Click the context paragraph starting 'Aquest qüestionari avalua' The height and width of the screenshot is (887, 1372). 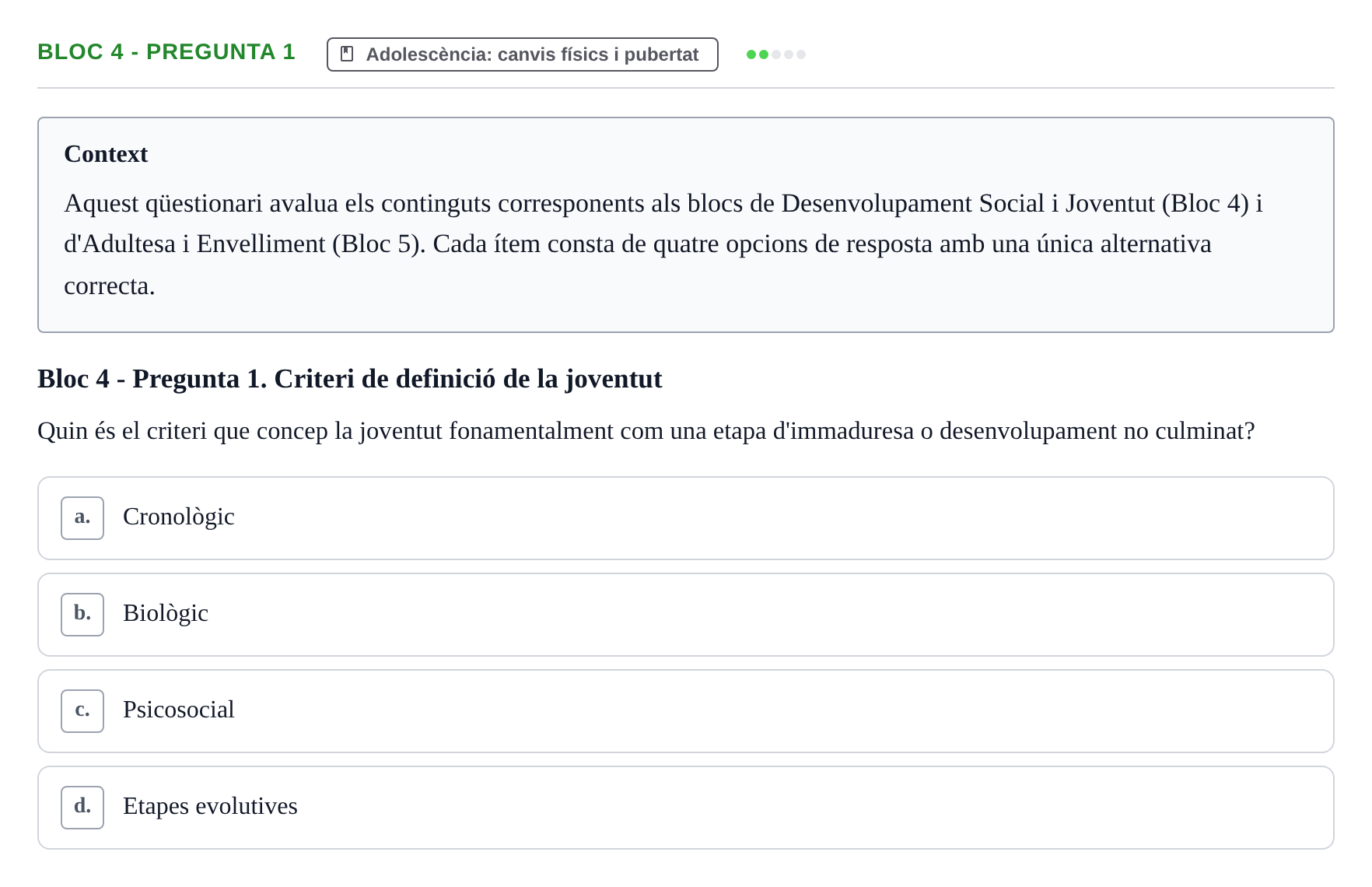pos(663,244)
